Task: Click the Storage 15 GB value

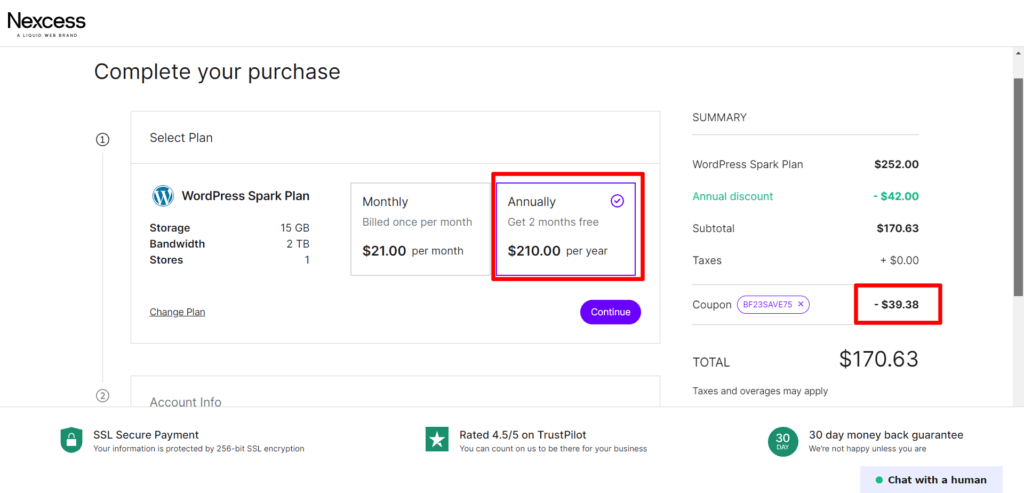Action: click(295, 228)
